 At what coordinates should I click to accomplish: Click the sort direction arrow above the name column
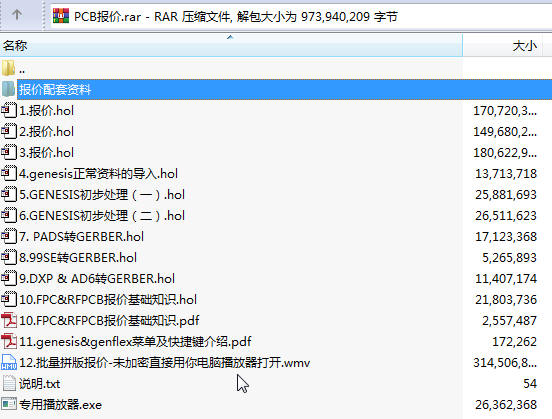[230, 37]
